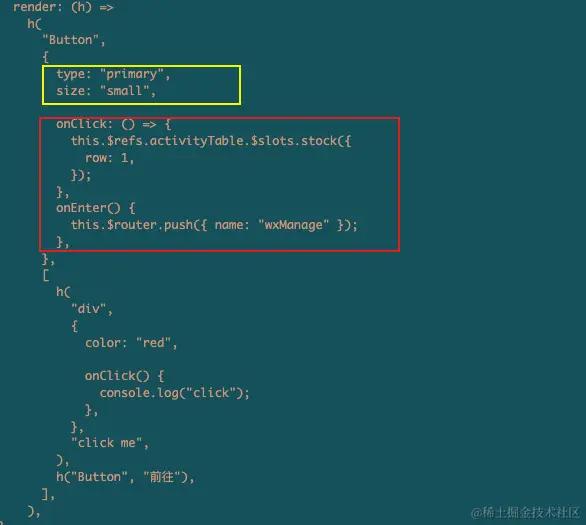Click the size: "small" line
The width and height of the screenshot is (586, 525).
click(x=106, y=91)
